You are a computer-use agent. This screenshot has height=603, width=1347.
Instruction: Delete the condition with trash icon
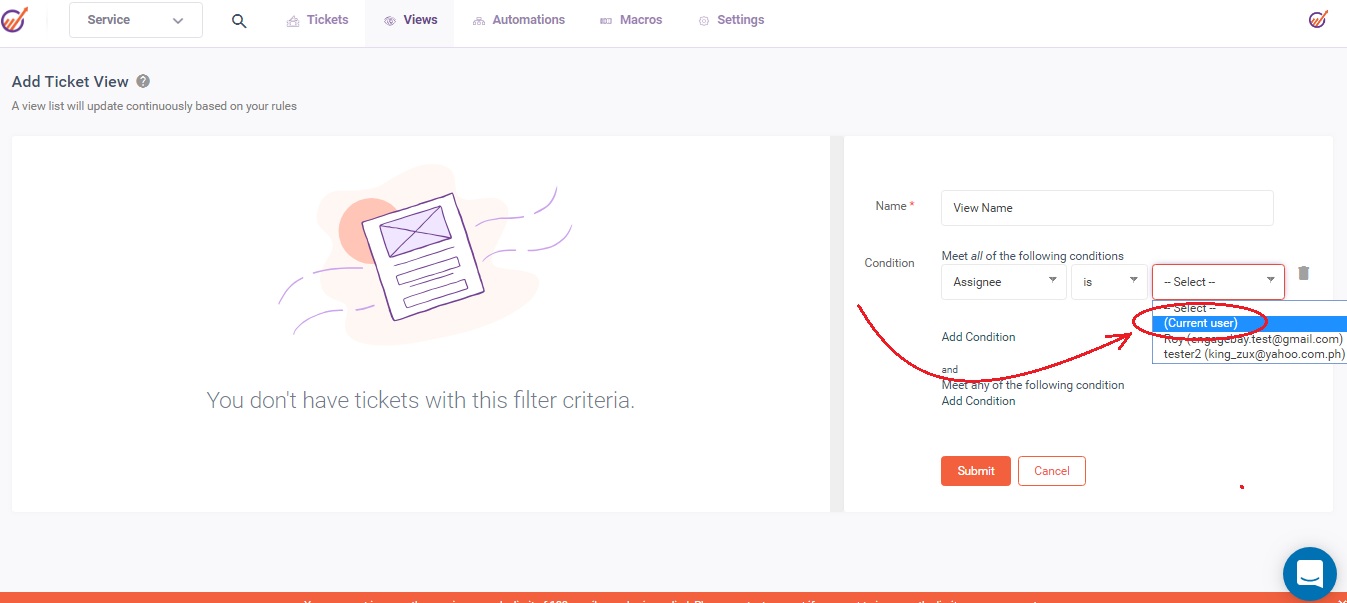(x=1303, y=273)
